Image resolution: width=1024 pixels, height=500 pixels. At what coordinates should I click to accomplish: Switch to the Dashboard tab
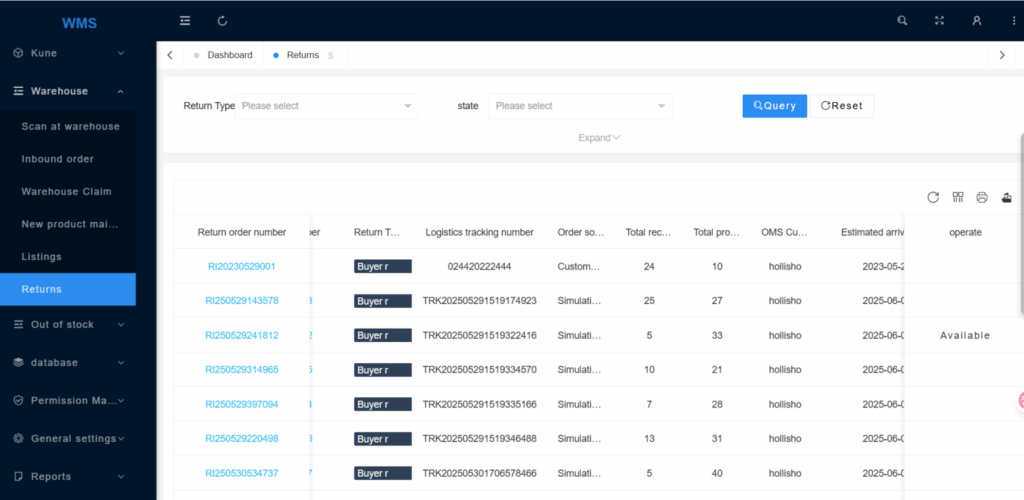(x=229, y=55)
